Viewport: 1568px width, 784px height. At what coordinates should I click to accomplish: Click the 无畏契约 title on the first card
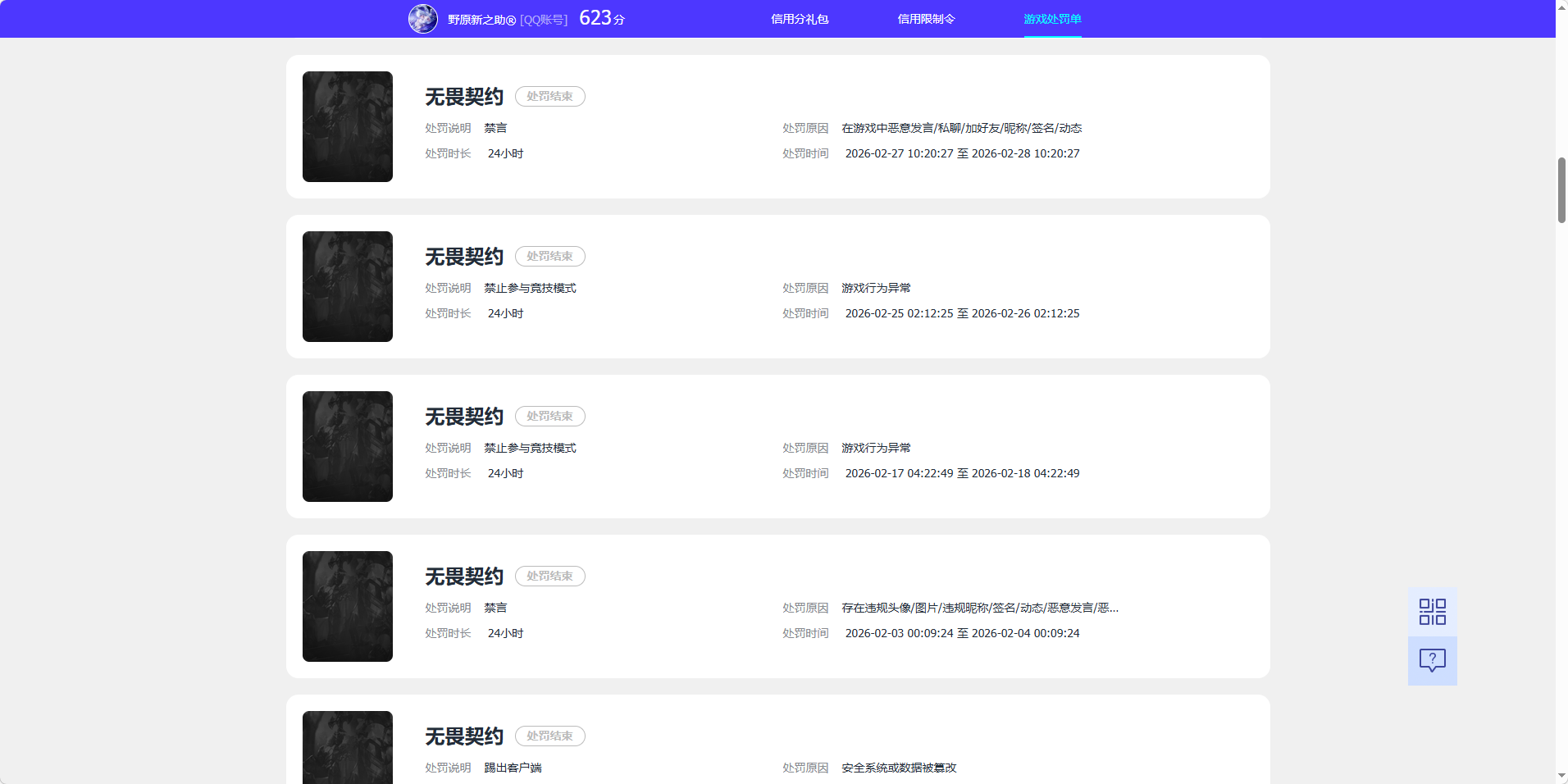point(463,96)
